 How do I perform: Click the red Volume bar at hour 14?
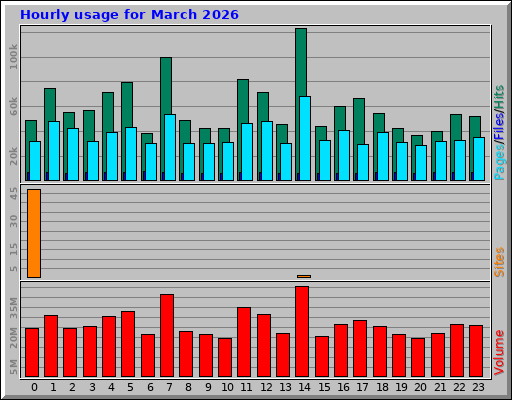[302, 332]
